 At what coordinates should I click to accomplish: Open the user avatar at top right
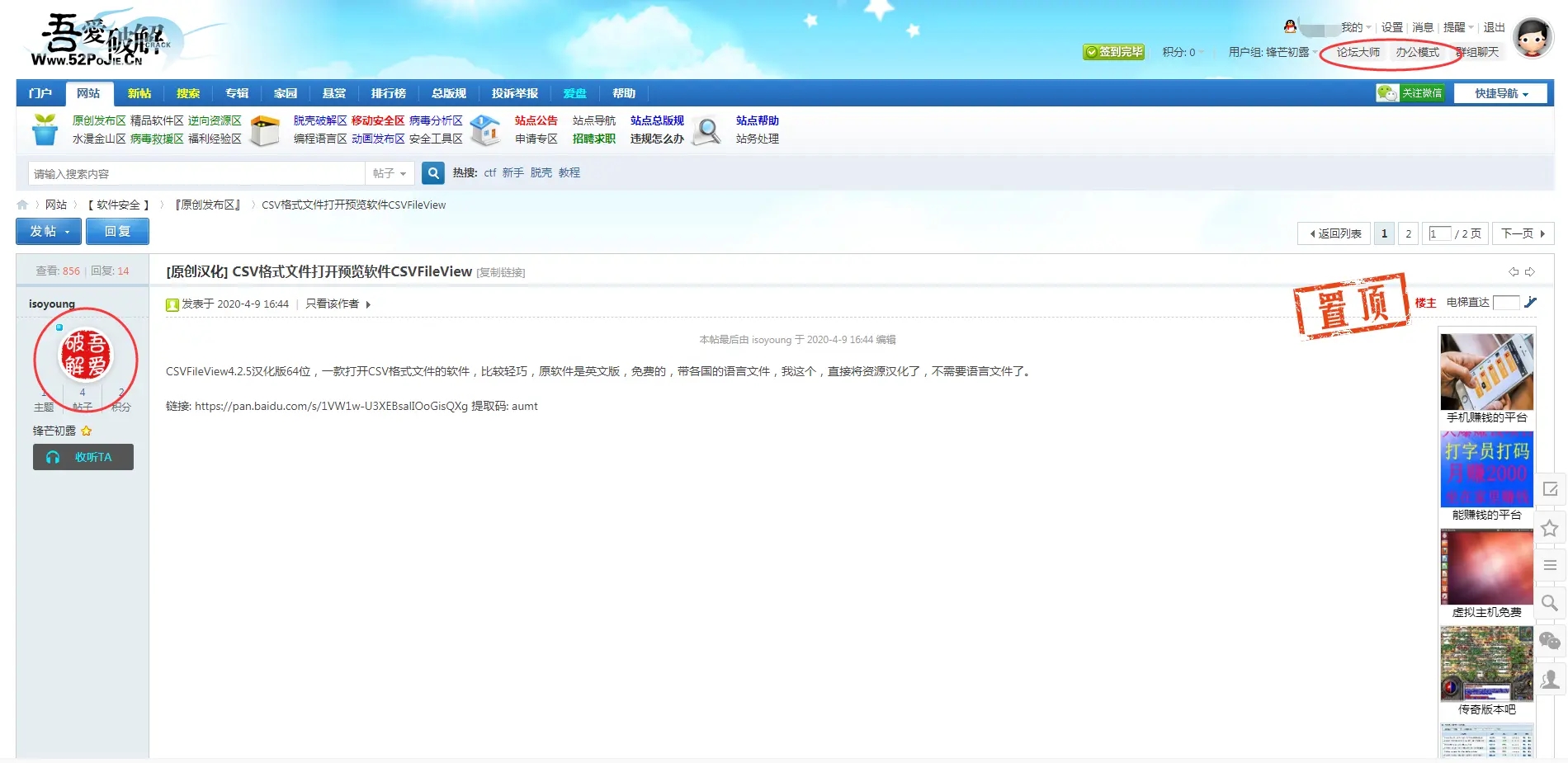tap(1533, 38)
